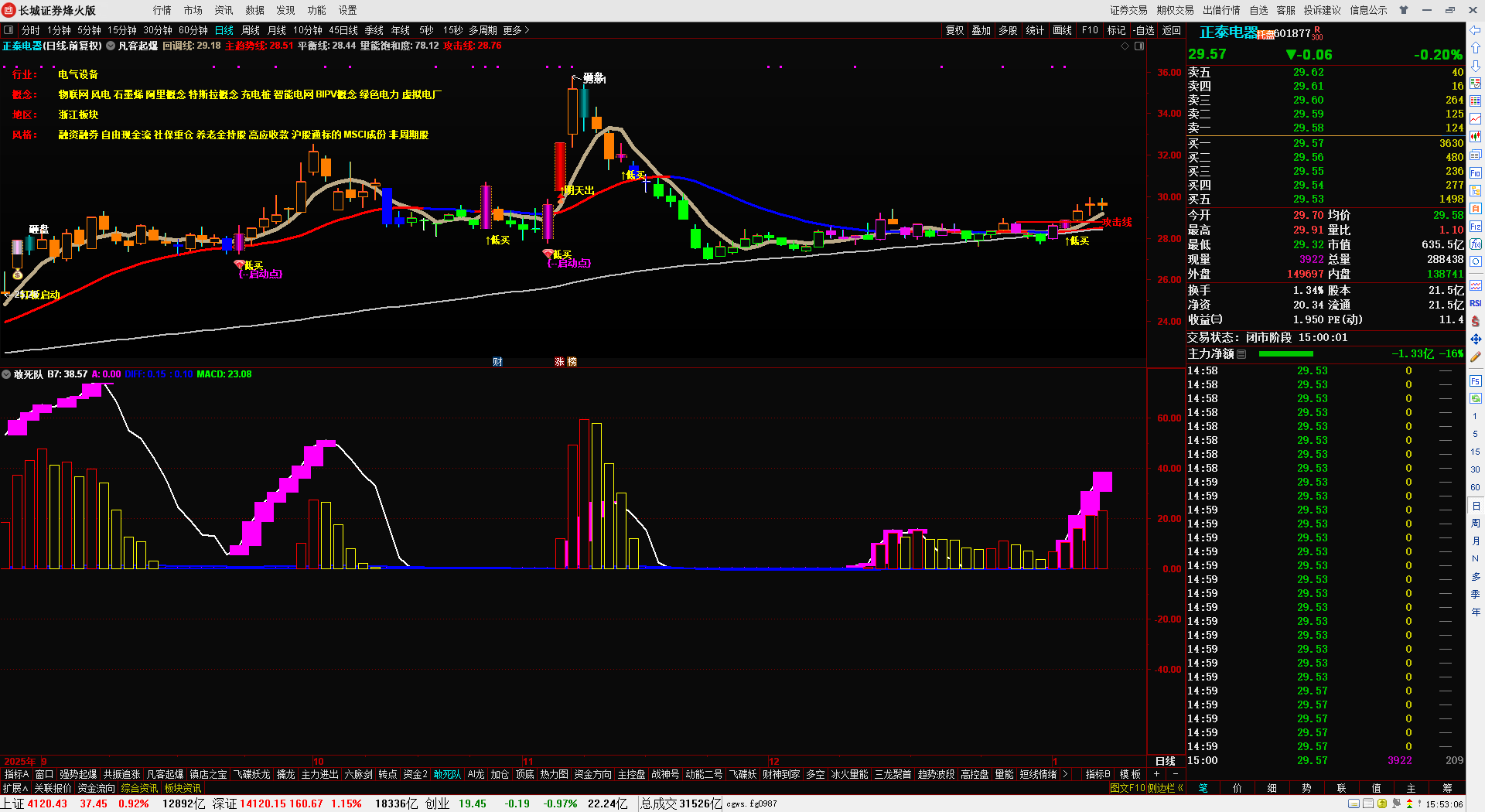Toggle the 敢死队 indicator round button
The width and height of the screenshot is (1485, 812).
6,374
